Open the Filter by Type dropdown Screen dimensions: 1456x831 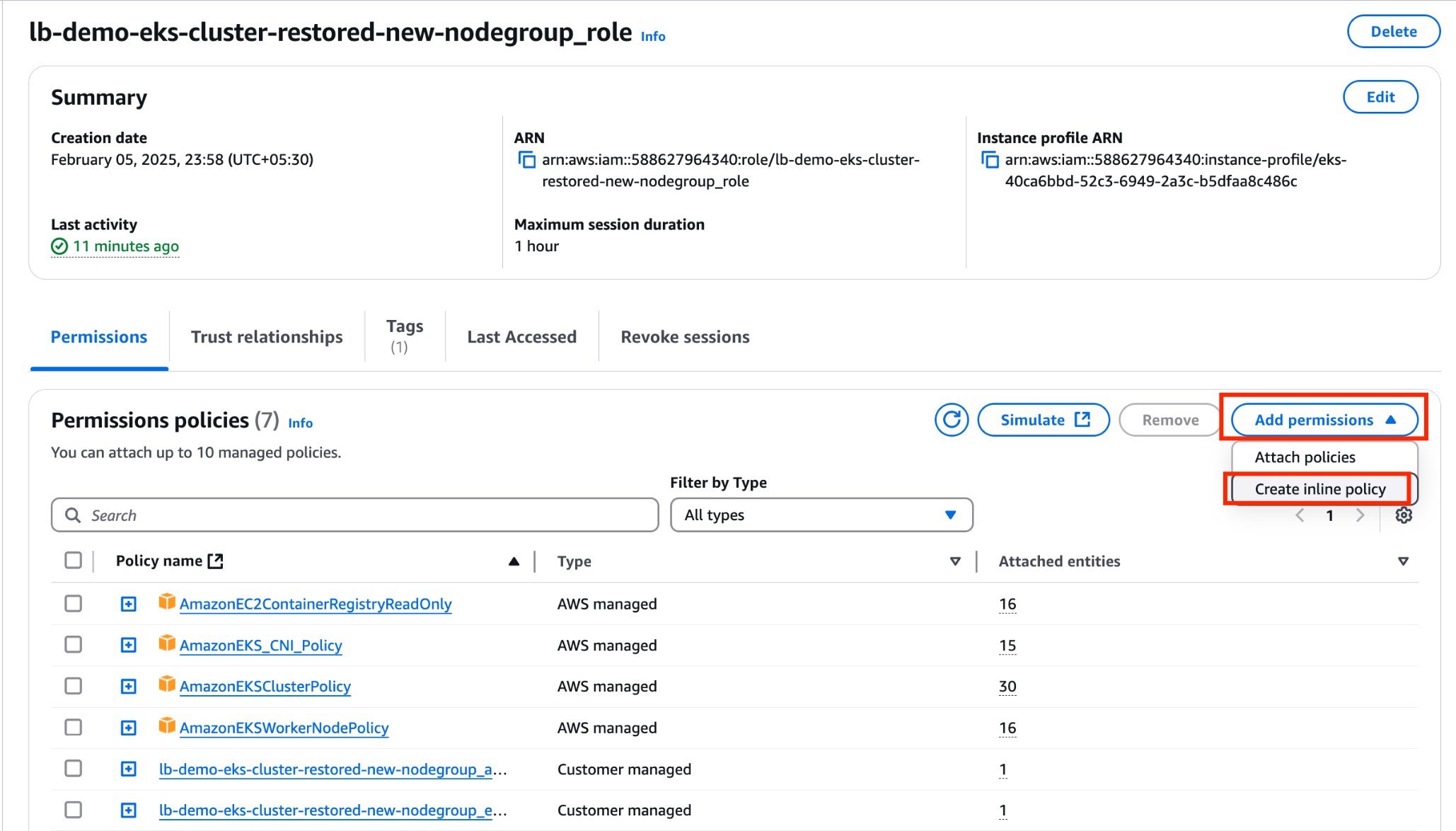coord(821,515)
